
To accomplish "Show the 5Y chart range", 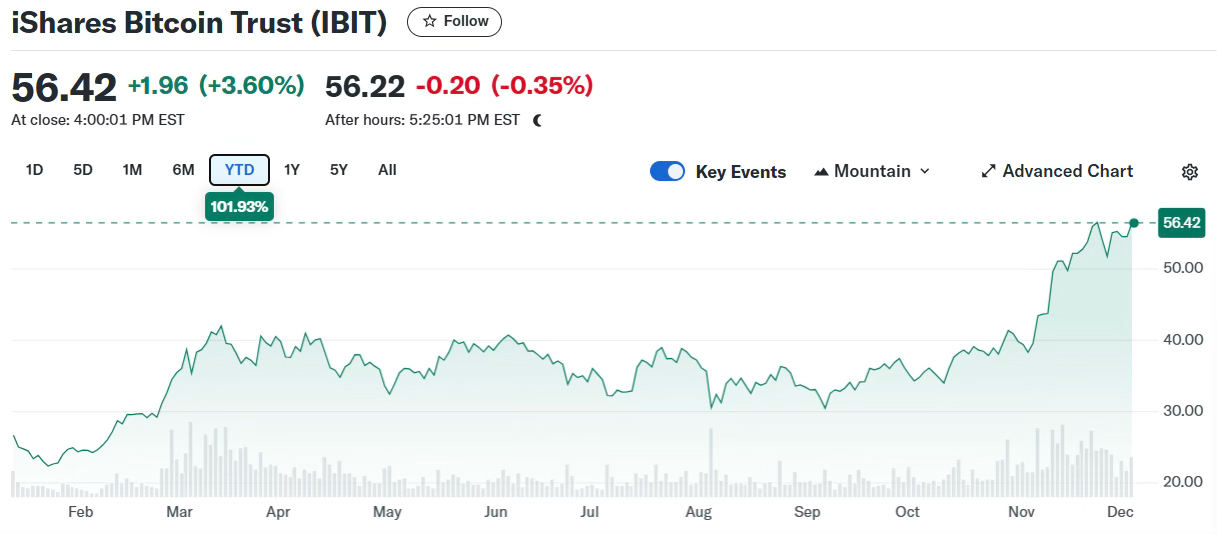I will (x=339, y=170).
